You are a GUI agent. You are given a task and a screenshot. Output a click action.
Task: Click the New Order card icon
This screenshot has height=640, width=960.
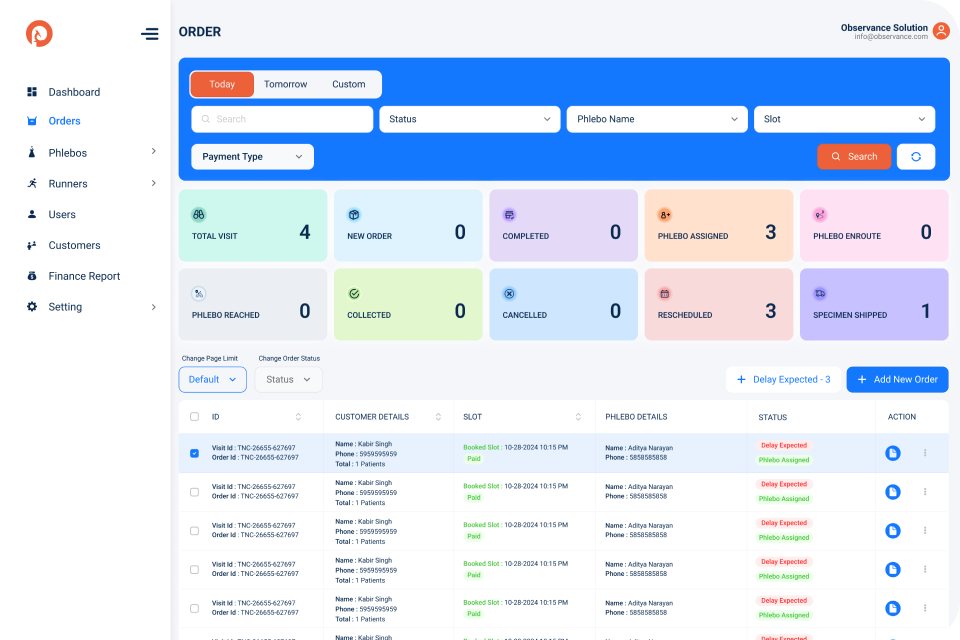point(353,214)
